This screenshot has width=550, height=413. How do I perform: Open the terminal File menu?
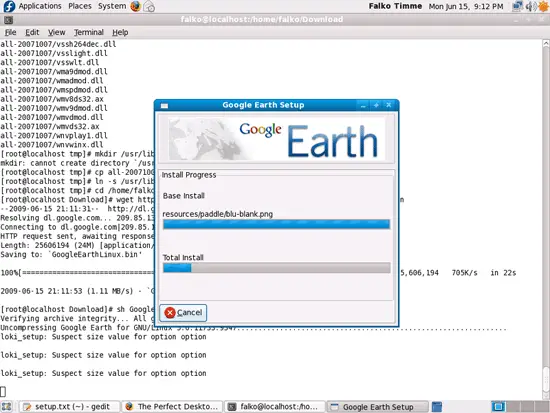click(x=11, y=32)
